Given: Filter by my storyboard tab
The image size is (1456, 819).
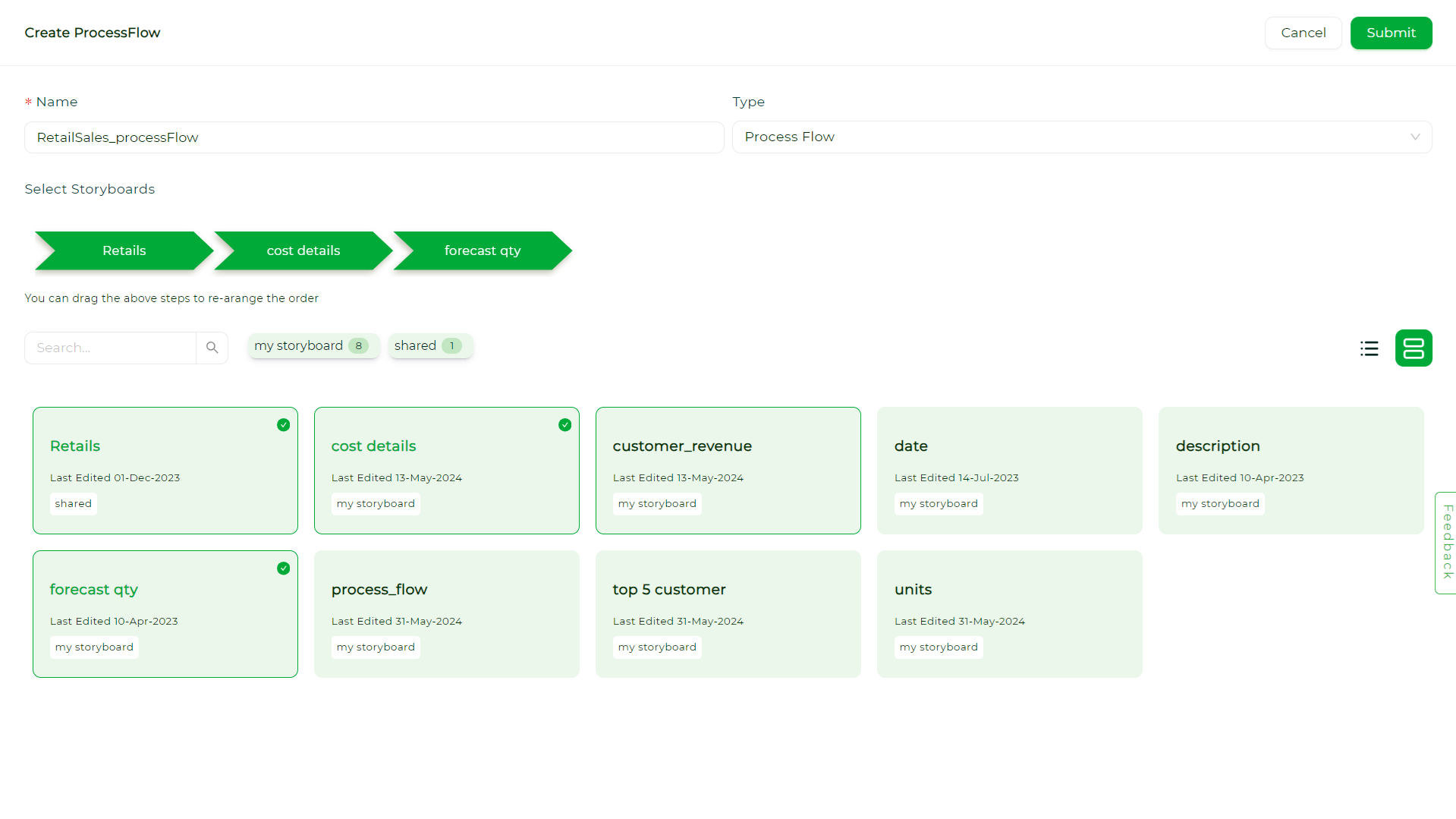Looking at the screenshot, I should coord(313,346).
